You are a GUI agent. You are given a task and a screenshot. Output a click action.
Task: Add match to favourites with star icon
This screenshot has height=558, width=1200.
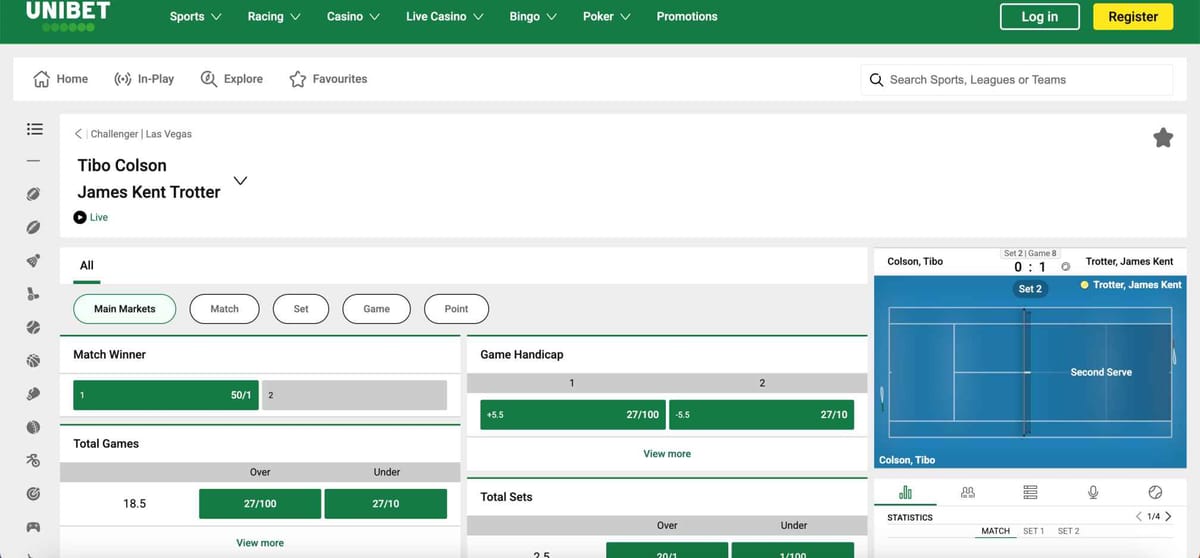(x=1163, y=138)
